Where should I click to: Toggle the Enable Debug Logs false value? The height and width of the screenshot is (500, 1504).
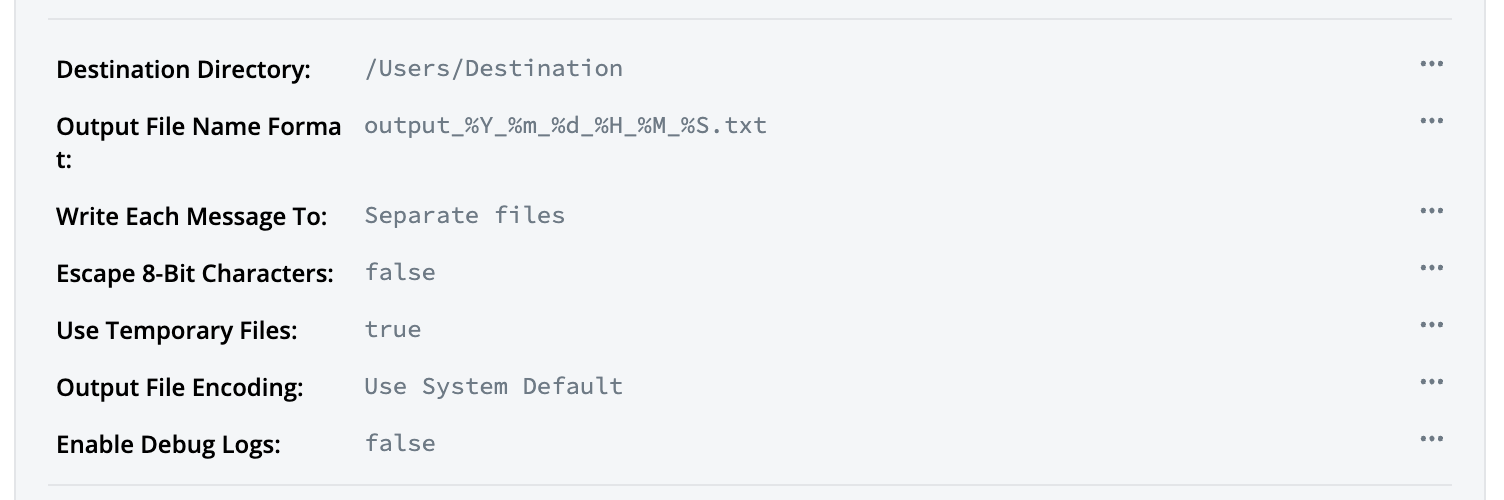tap(399, 443)
